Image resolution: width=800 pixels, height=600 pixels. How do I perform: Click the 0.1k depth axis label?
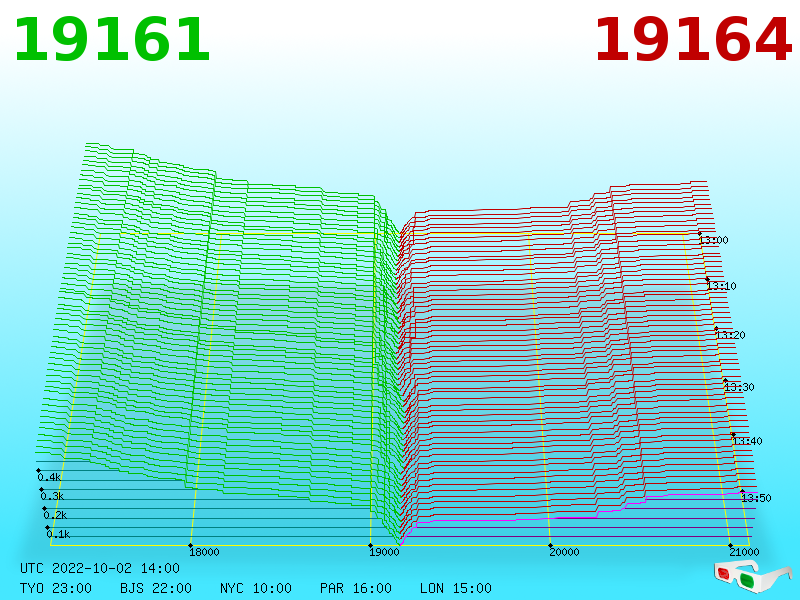point(58,534)
